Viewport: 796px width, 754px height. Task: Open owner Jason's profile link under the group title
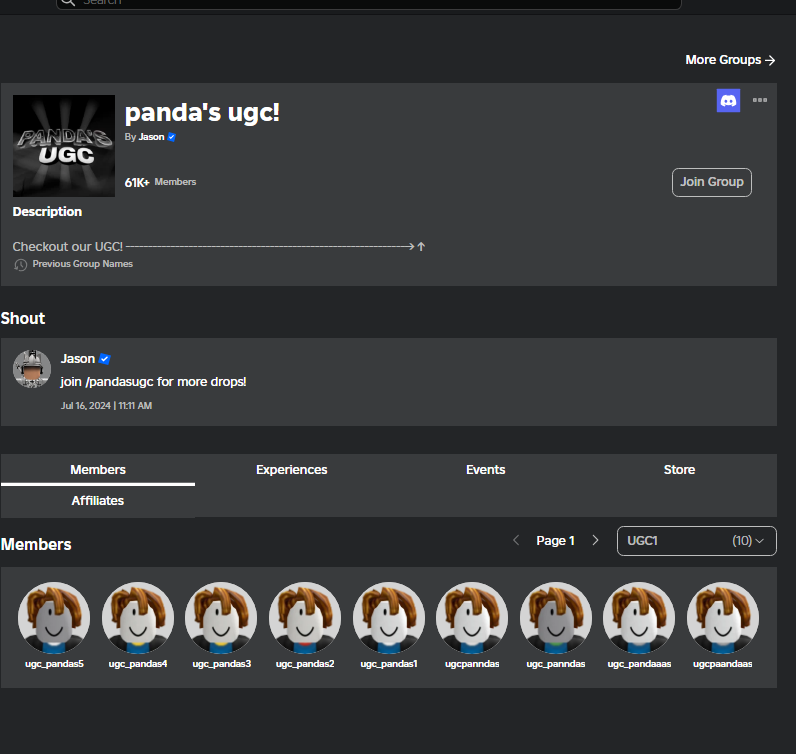(151, 137)
